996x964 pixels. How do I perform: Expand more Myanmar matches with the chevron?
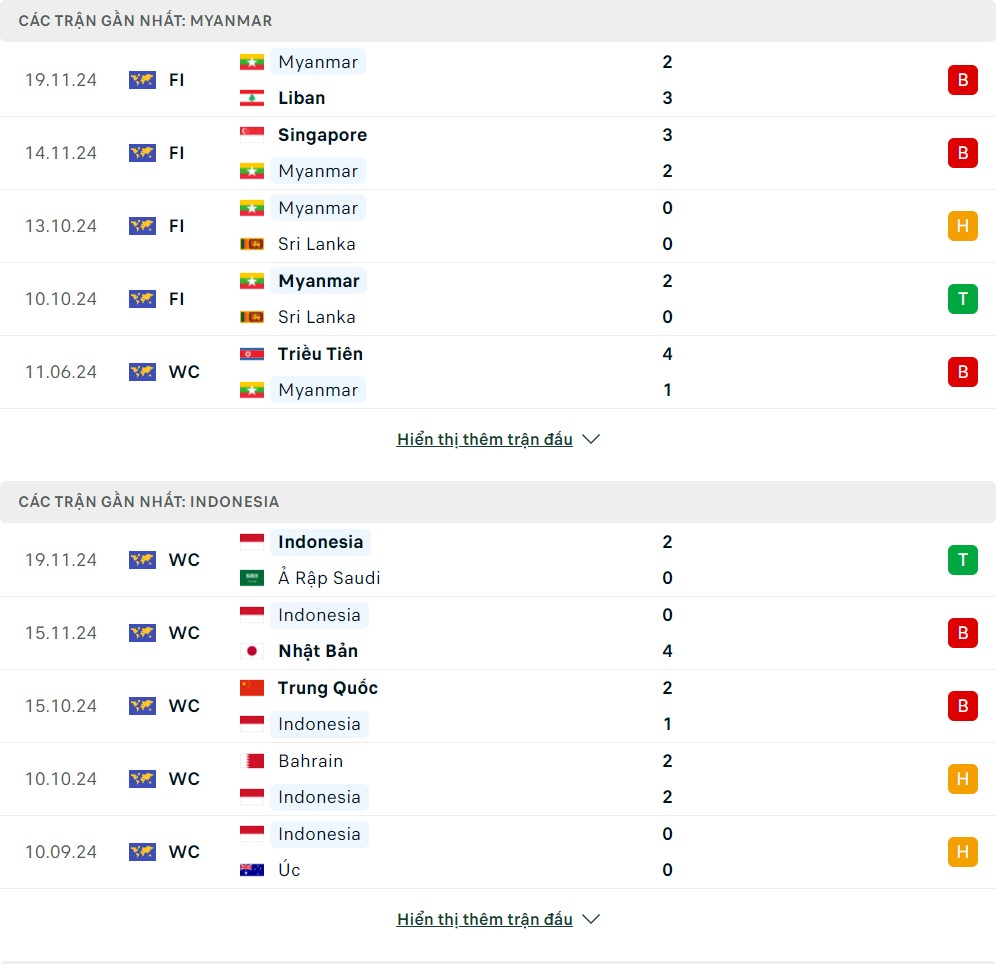(x=591, y=439)
